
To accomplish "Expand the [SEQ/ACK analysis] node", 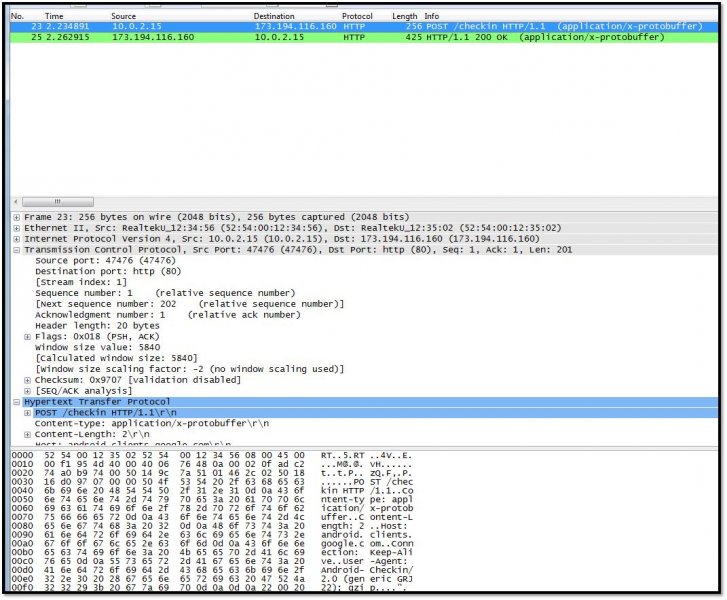I will click(x=27, y=391).
